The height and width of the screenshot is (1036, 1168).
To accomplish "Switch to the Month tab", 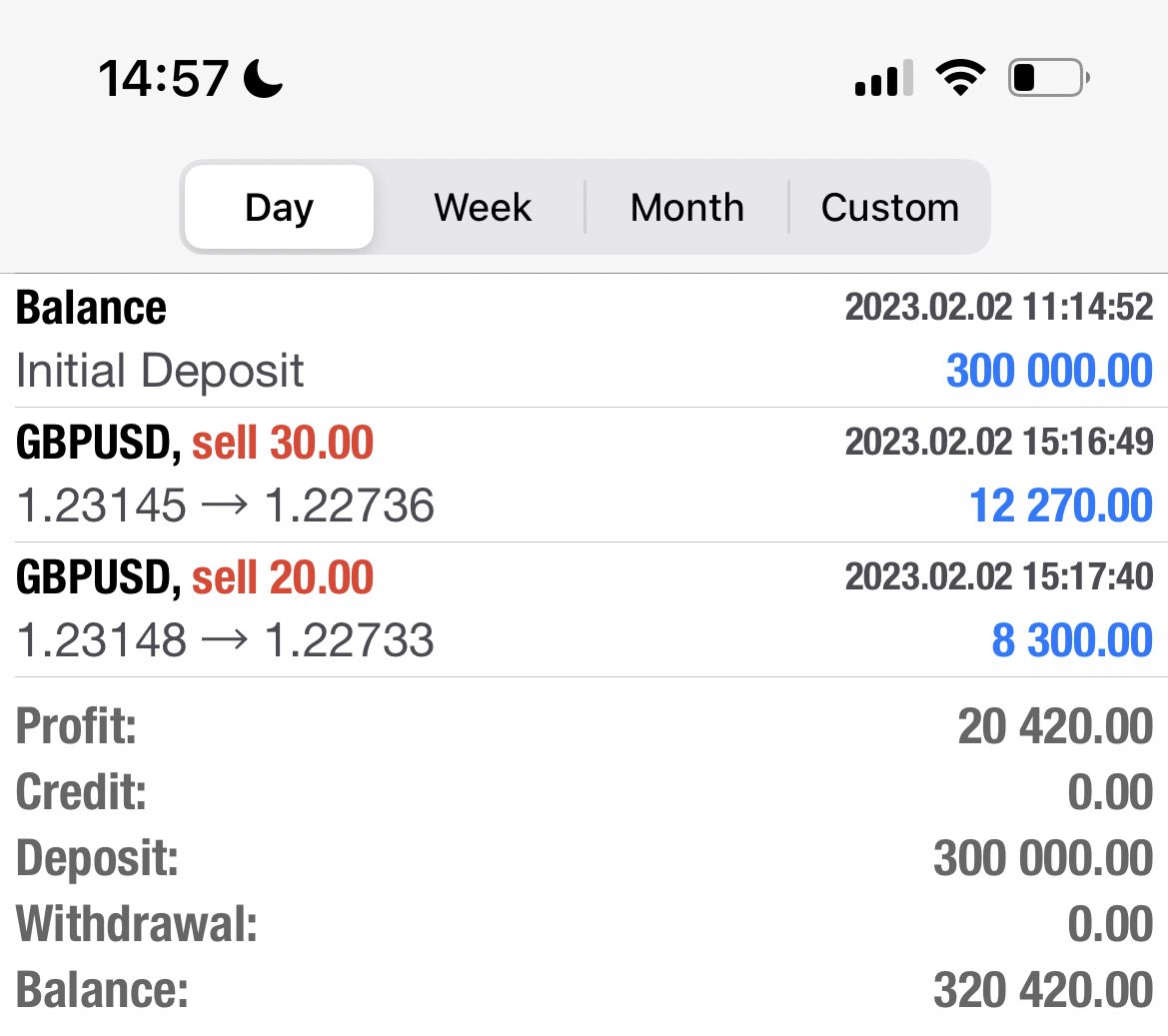I will coord(686,207).
